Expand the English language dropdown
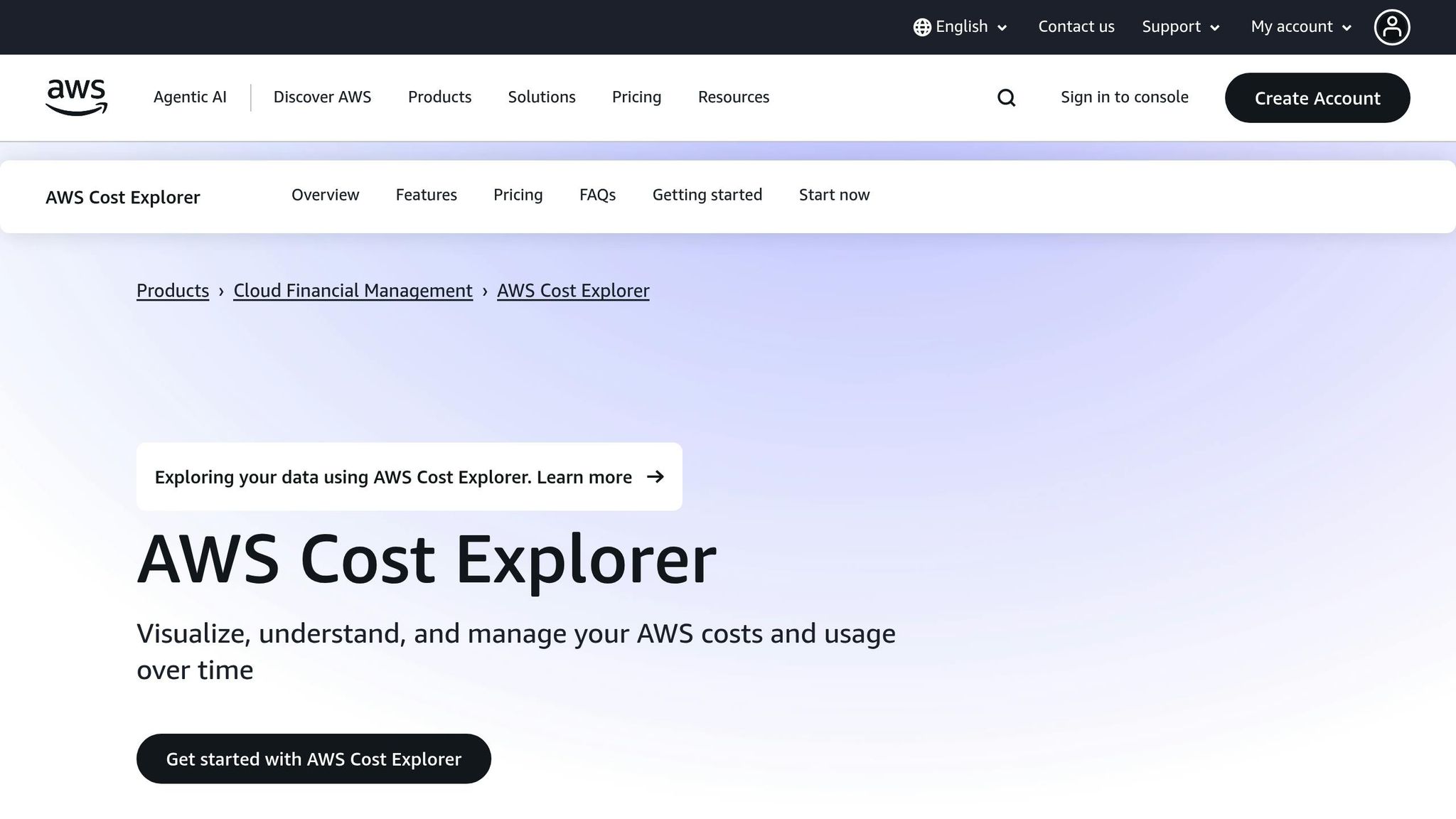Image resolution: width=1456 pixels, height=819 pixels. point(961,26)
